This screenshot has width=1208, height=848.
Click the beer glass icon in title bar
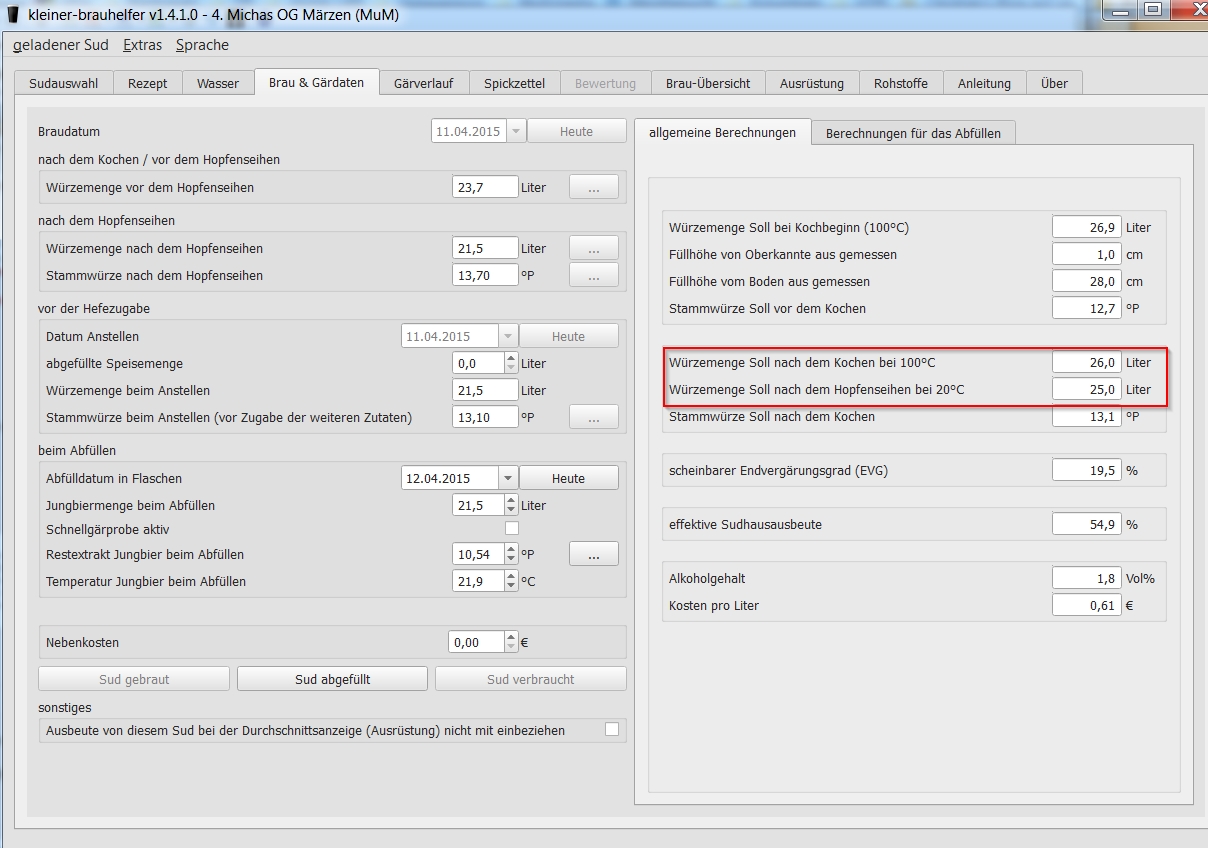(x=13, y=14)
